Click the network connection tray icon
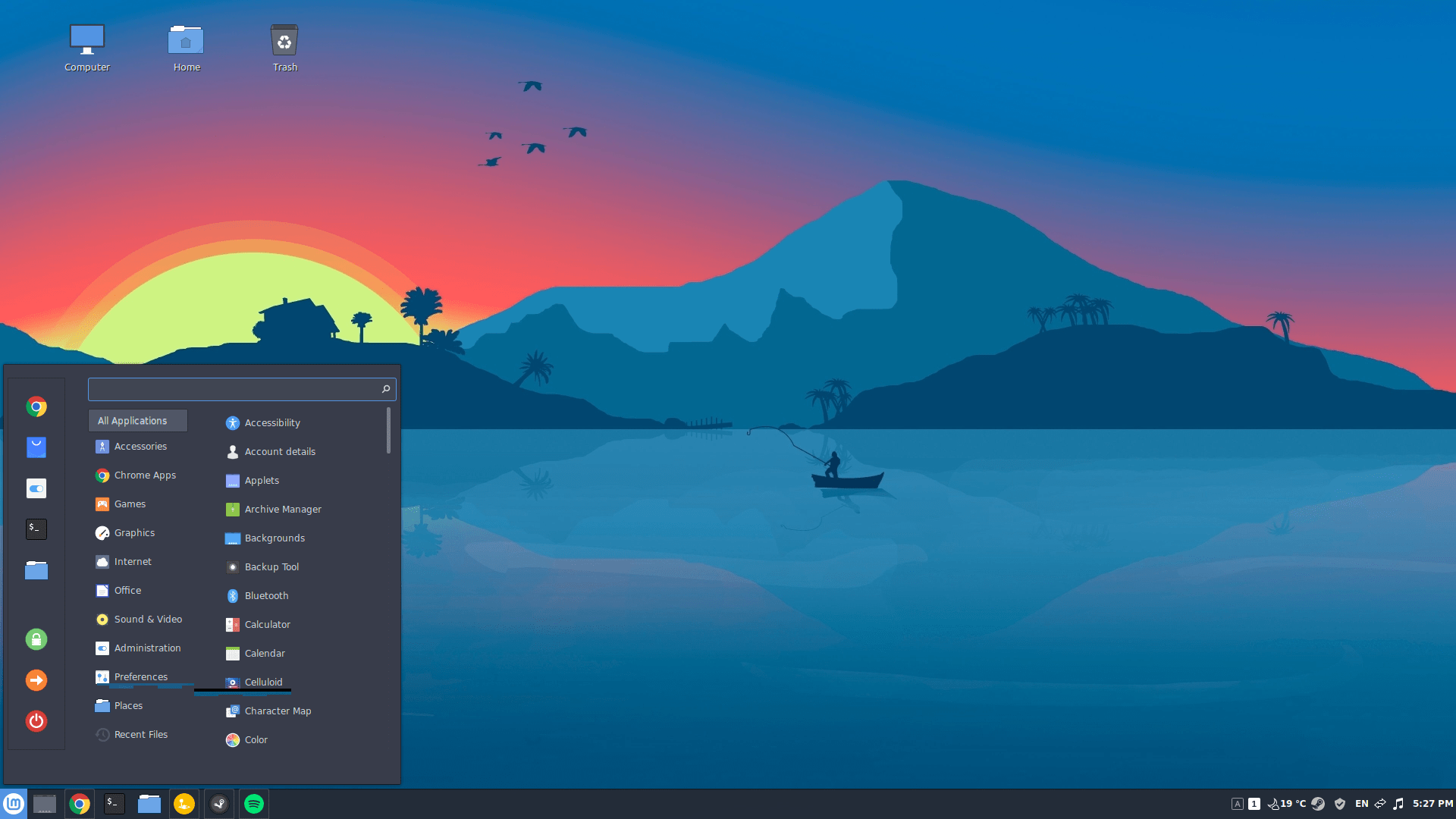 (1380, 804)
